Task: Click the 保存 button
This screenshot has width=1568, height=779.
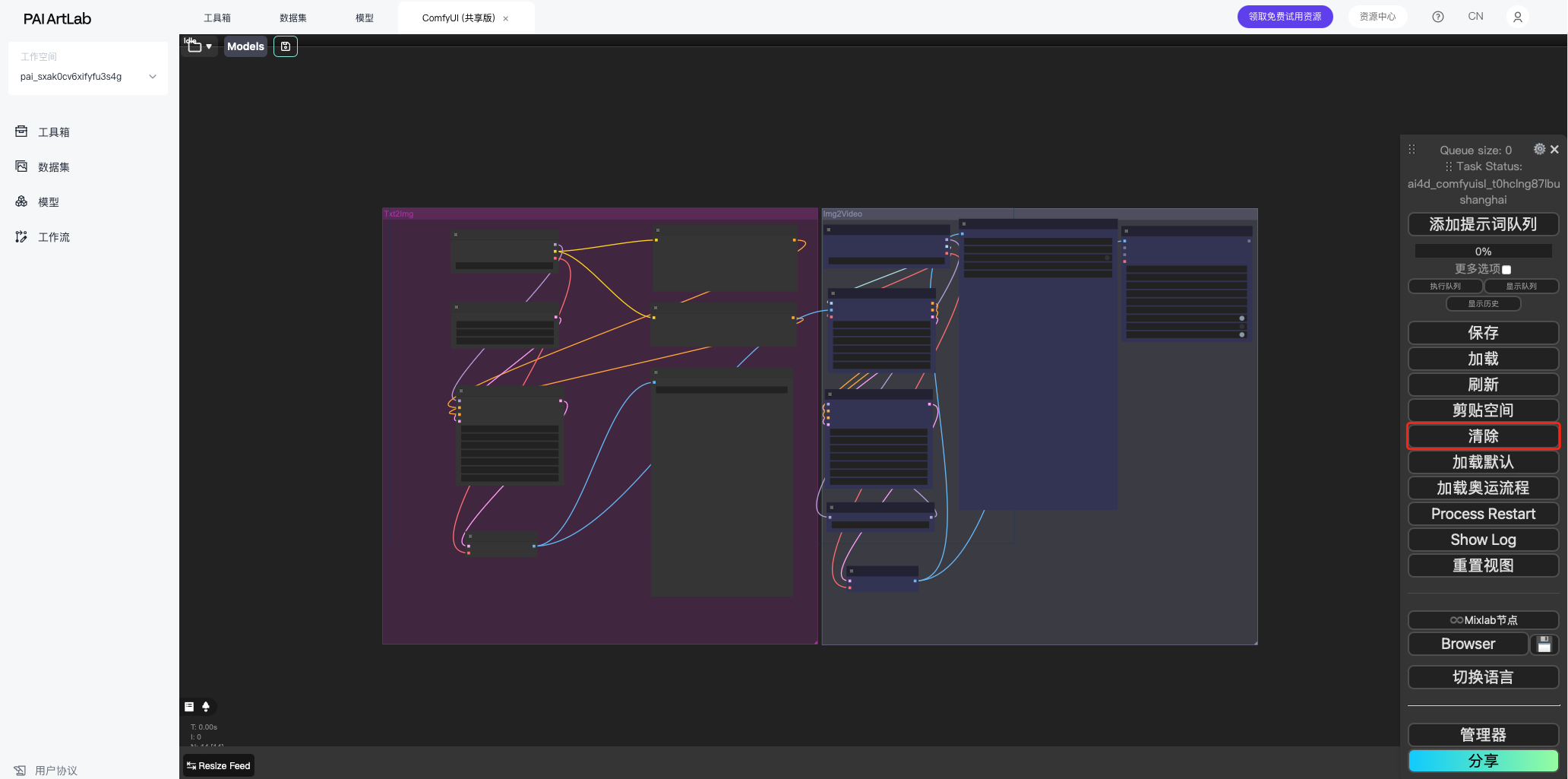Action: [1483, 333]
